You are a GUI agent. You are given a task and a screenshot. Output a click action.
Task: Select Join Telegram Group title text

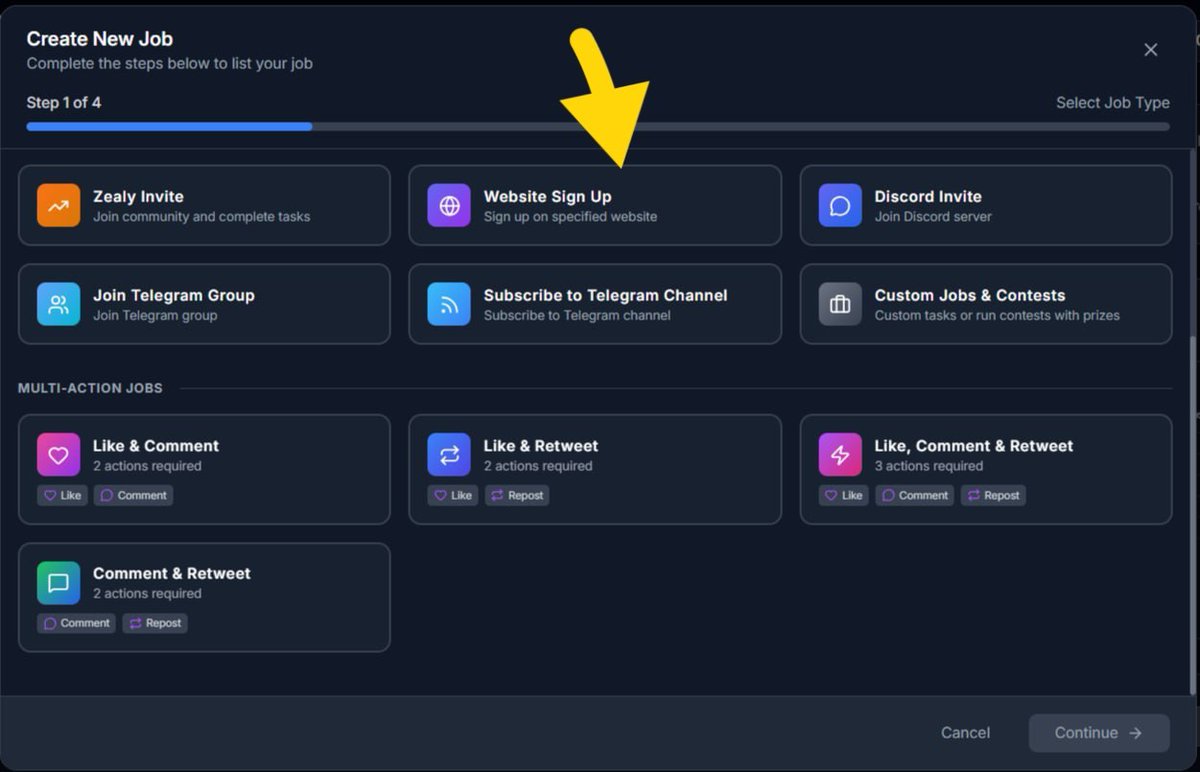coord(174,295)
